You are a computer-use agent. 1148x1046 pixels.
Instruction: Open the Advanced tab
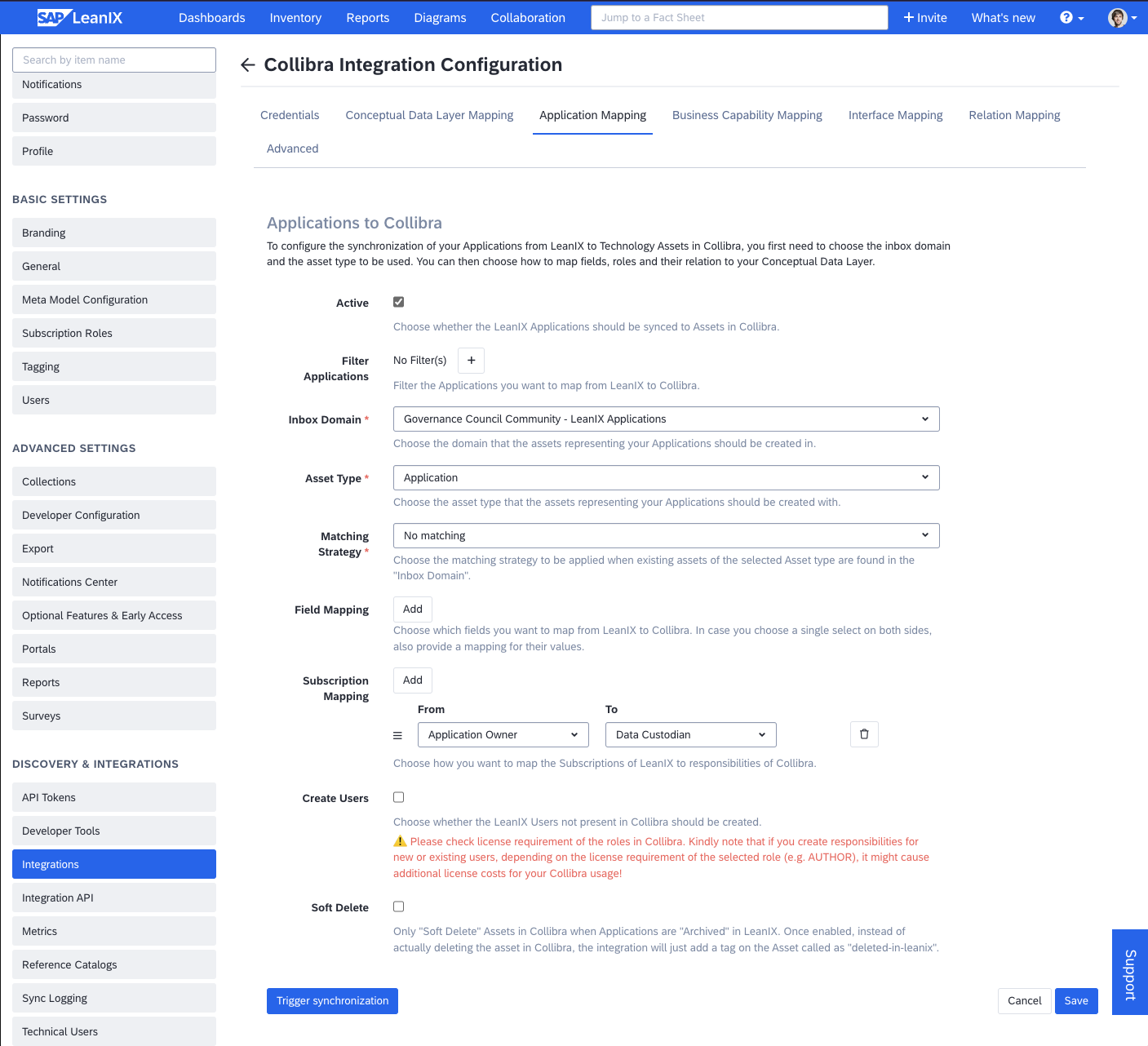click(292, 148)
